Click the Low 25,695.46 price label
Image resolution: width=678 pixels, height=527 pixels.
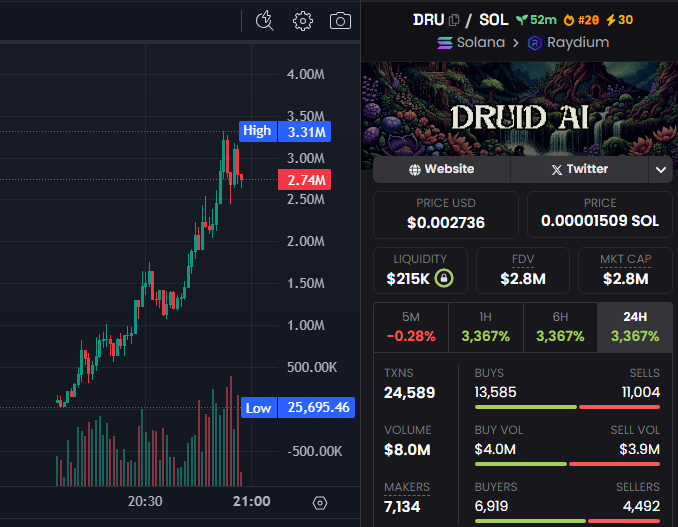298,407
